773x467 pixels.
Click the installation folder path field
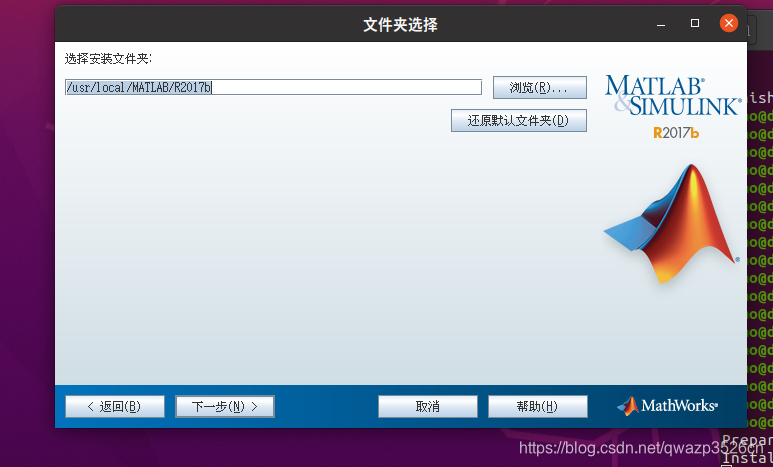273,87
